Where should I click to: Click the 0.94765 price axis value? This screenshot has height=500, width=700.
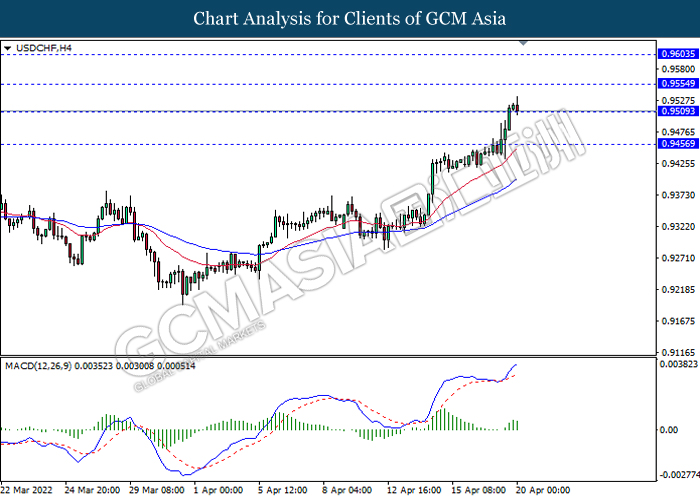point(679,132)
